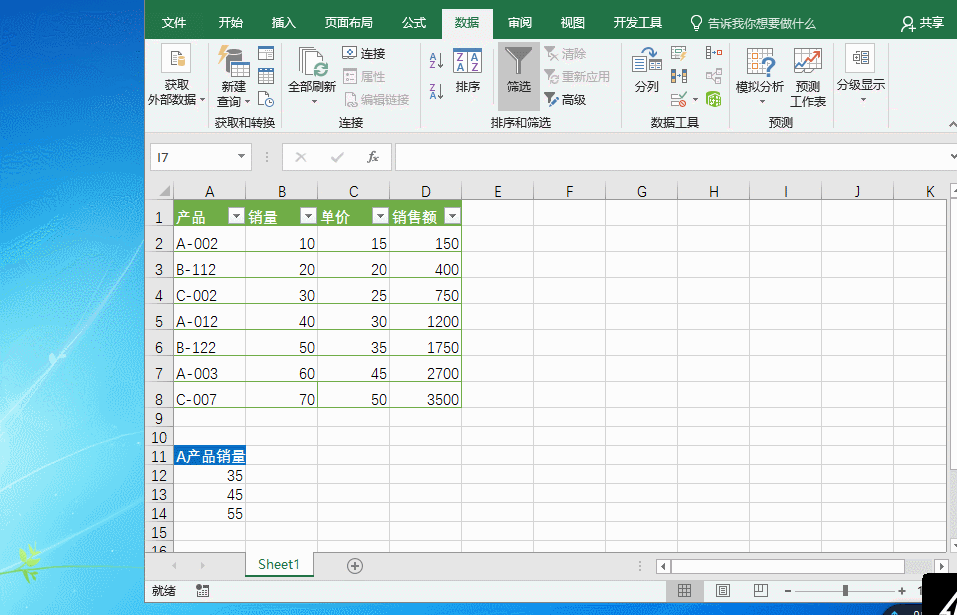Click the Data Validation icon
This screenshot has height=615, width=957.
click(679, 99)
